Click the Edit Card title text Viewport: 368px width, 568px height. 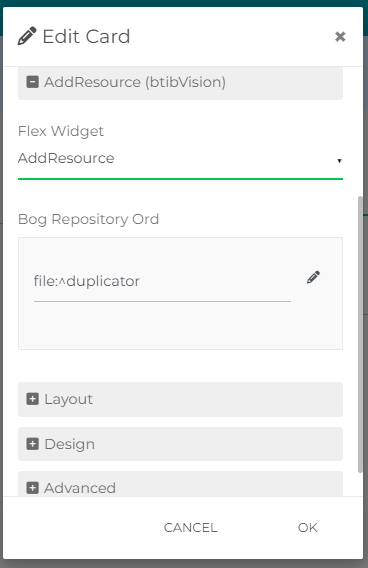86,37
